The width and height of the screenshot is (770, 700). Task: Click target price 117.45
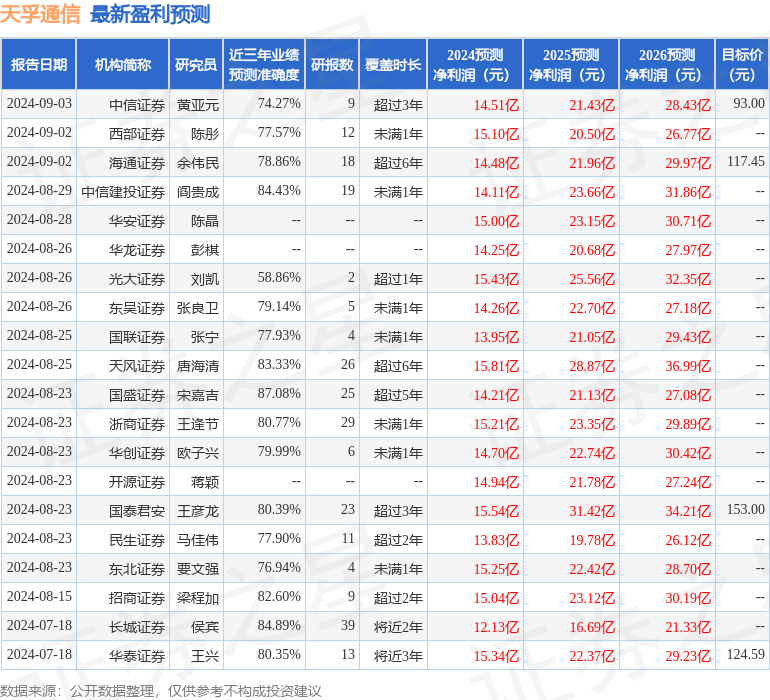(x=746, y=162)
